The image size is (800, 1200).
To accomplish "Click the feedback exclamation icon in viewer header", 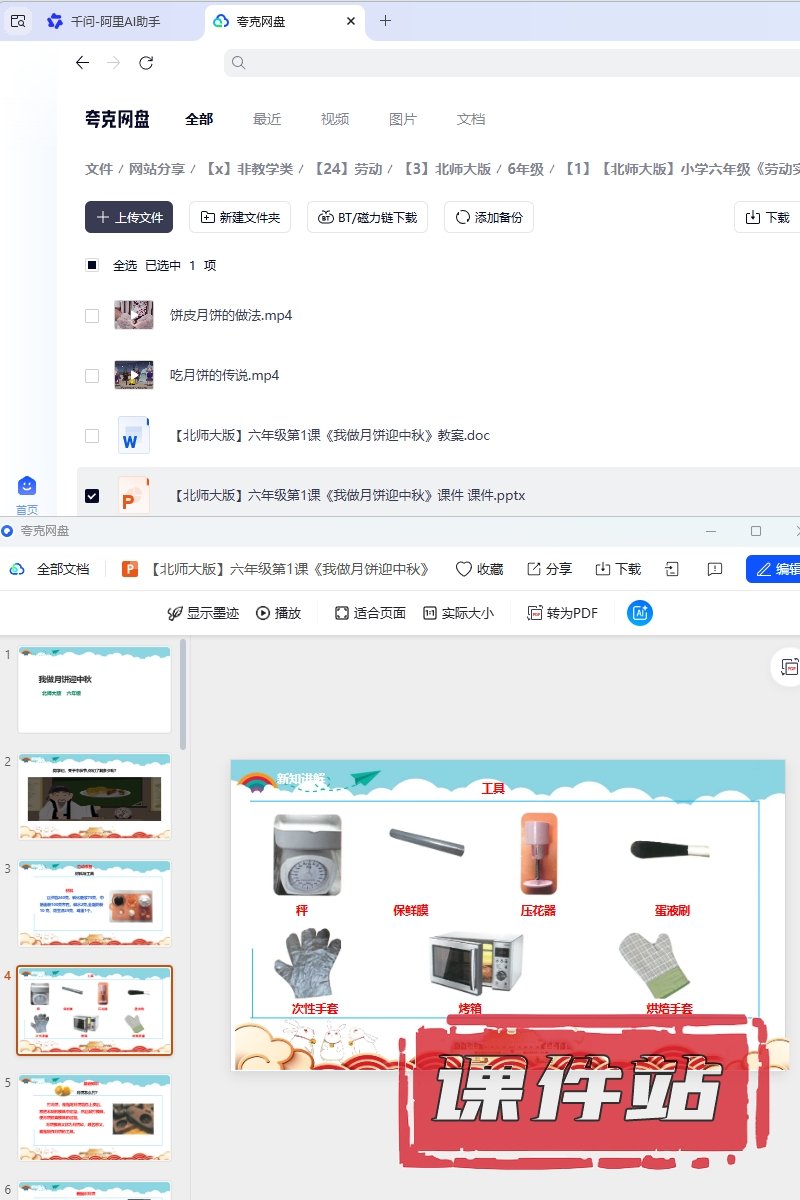I will 714,569.
